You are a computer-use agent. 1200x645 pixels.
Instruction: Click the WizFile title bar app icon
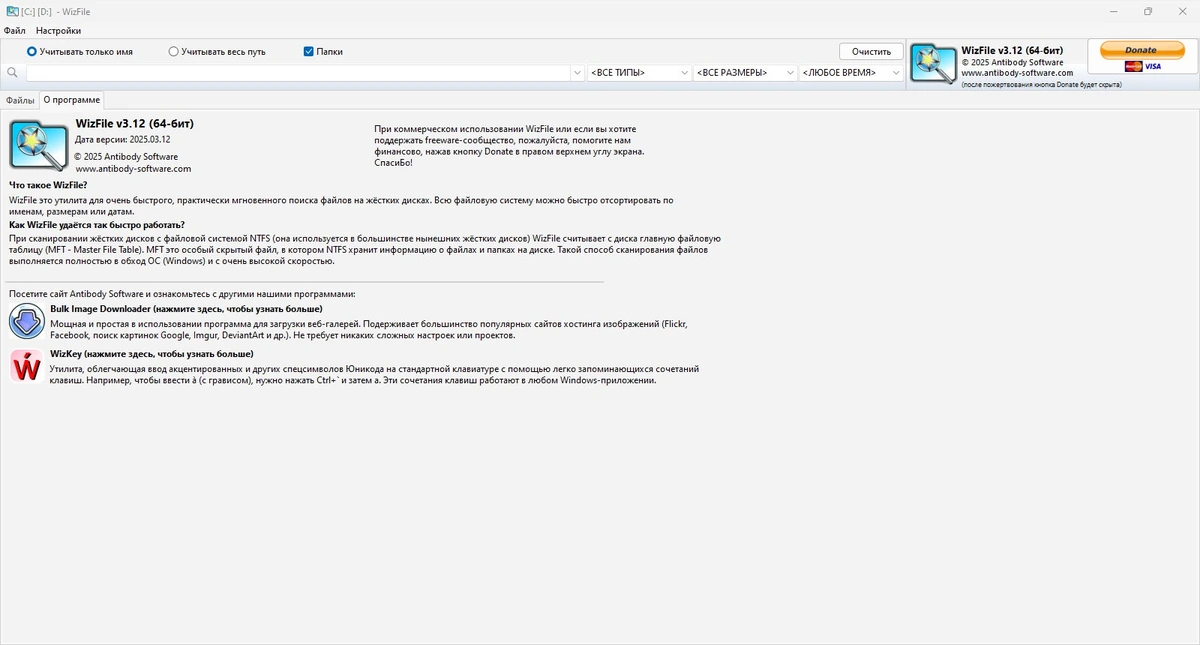10,11
